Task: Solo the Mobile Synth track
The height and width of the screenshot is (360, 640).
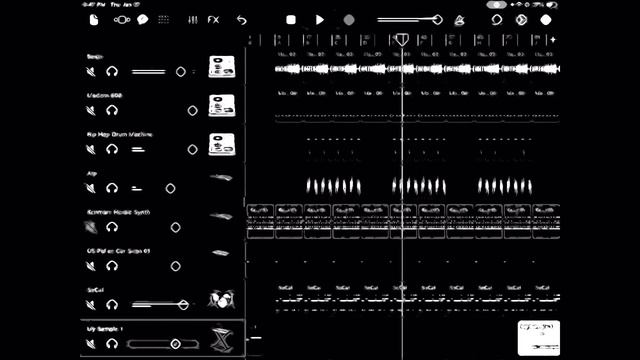Action: (112, 227)
